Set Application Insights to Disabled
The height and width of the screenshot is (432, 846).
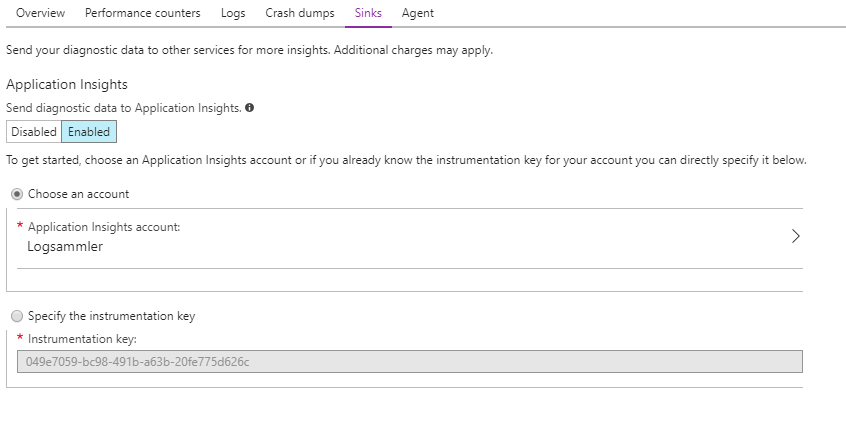tap(34, 132)
